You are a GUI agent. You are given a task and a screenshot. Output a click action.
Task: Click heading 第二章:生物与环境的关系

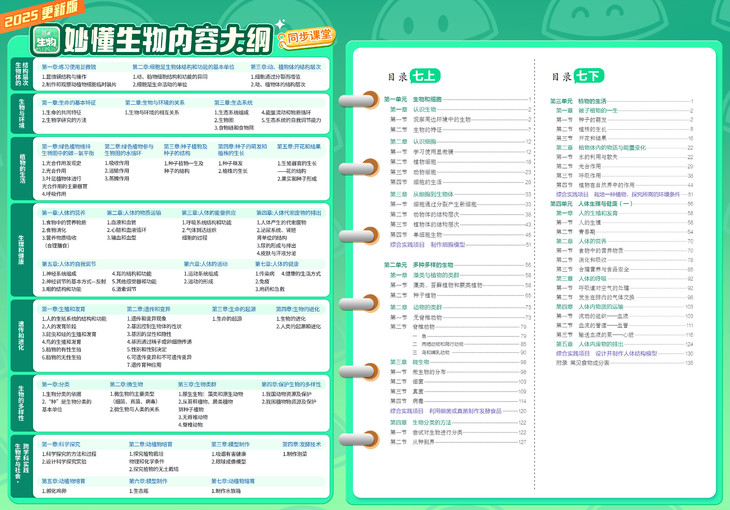tap(155, 102)
